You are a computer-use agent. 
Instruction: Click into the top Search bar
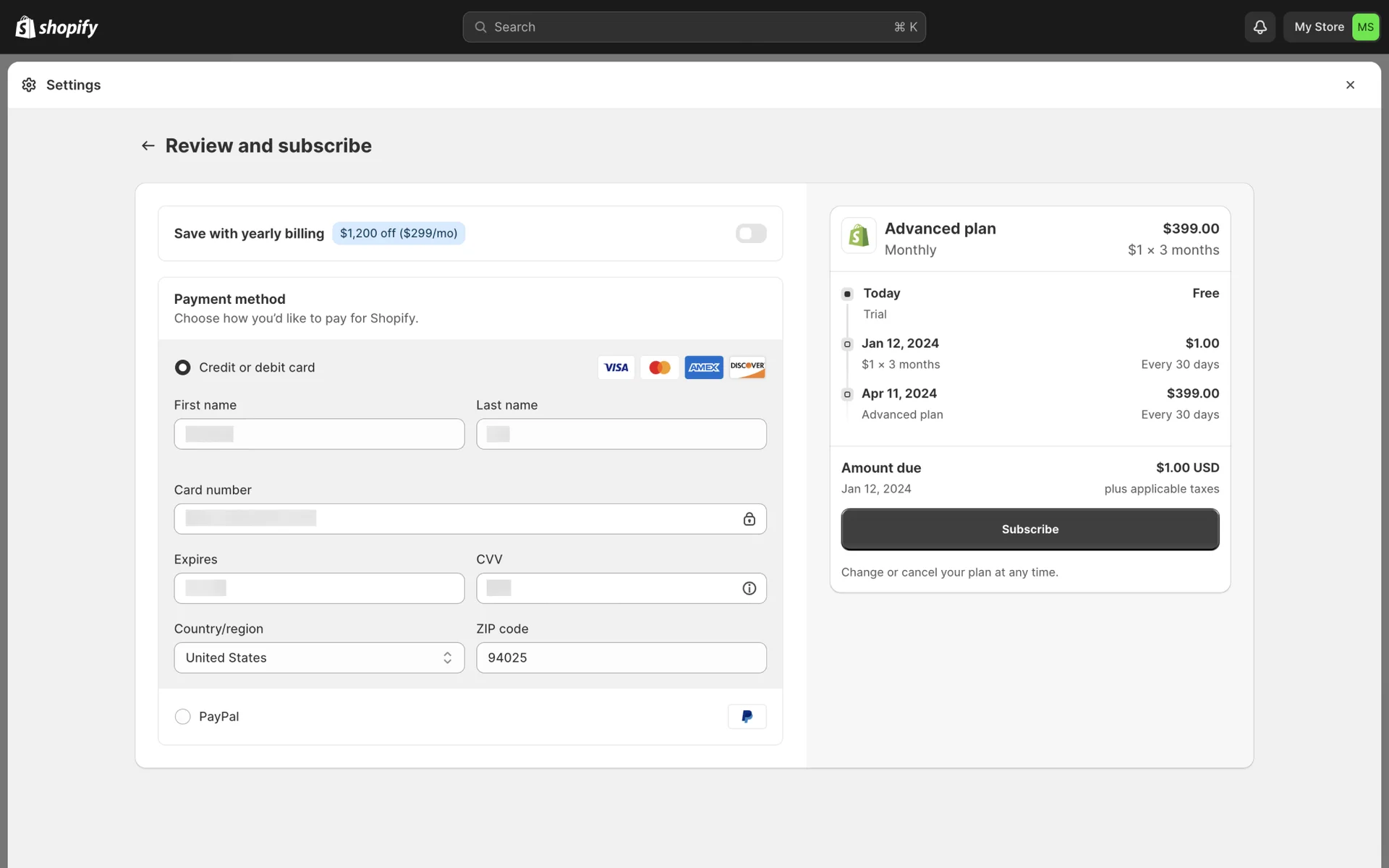pos(693,27)
